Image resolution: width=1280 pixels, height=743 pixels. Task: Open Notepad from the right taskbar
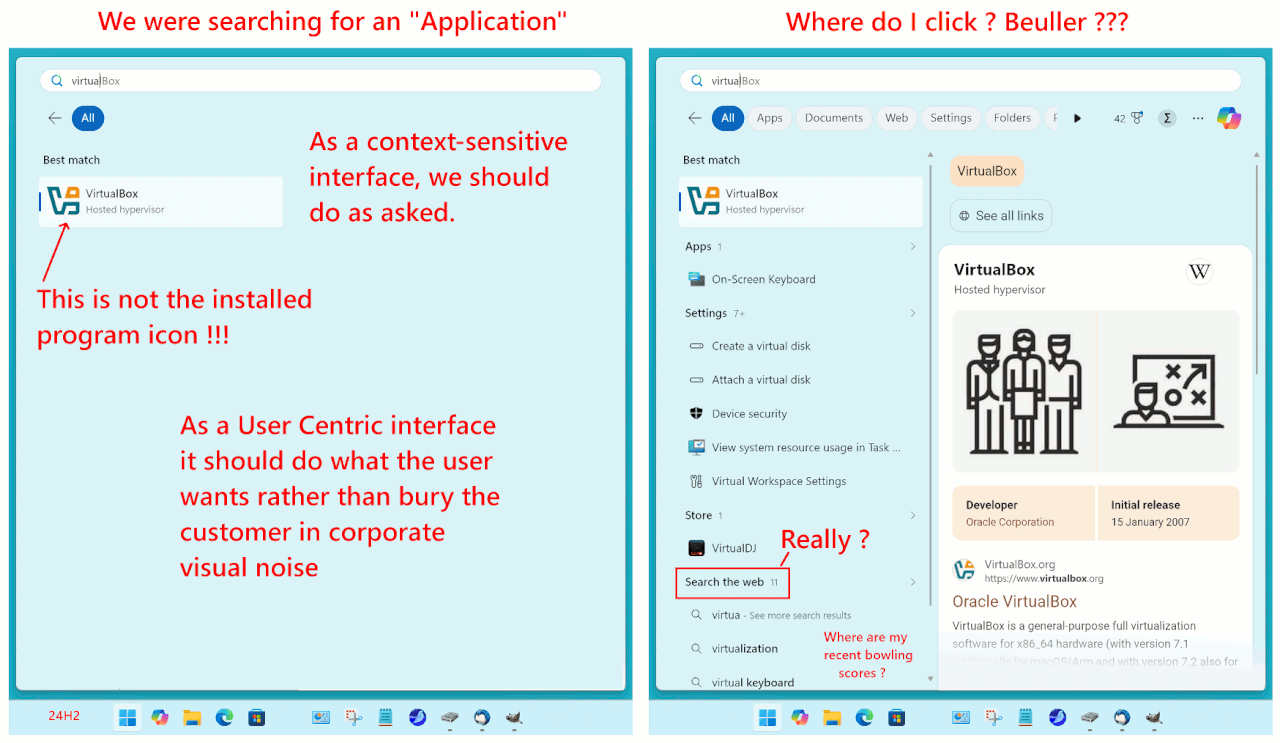pos(1025,717)
